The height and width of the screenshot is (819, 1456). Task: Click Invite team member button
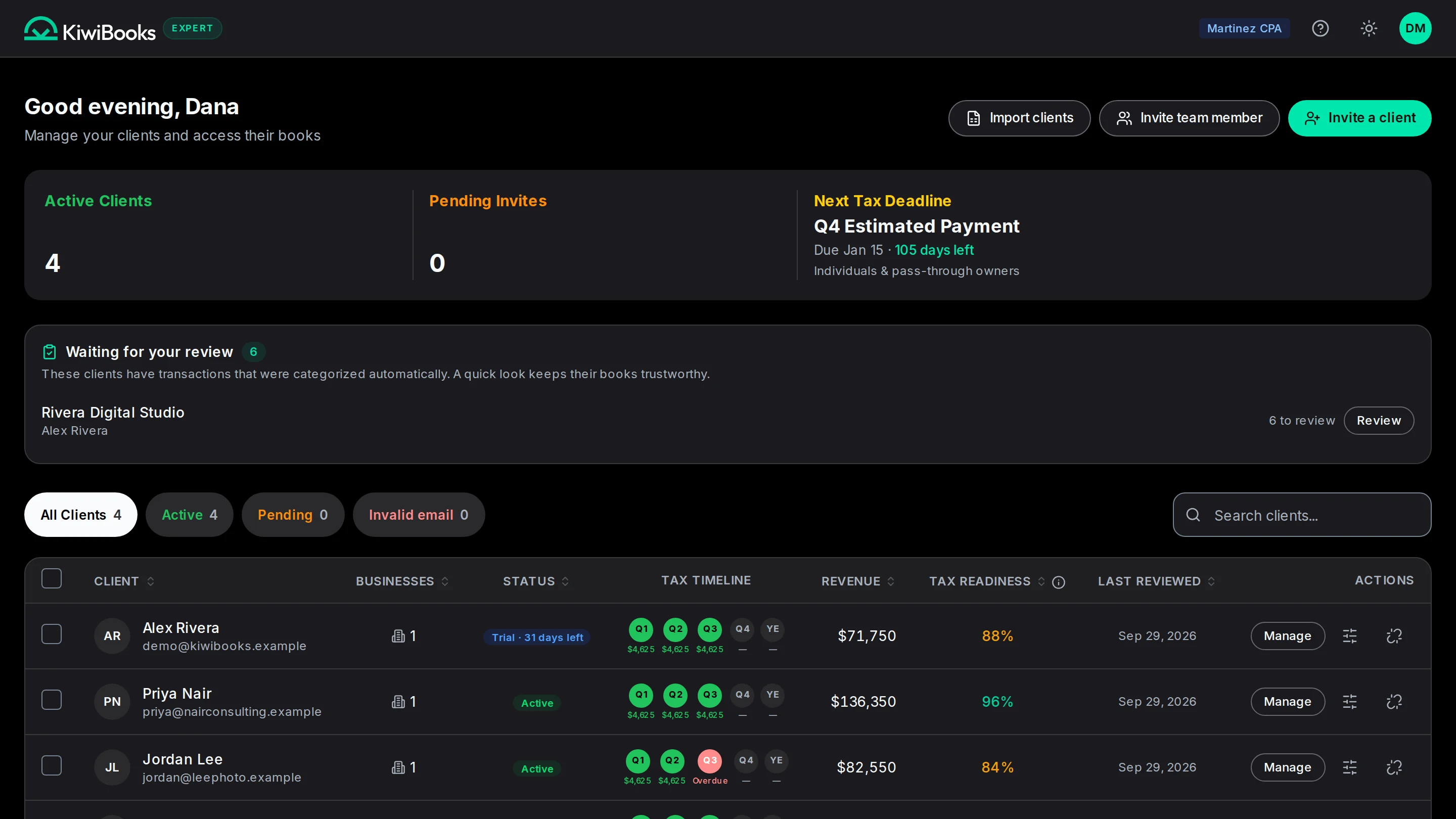(x=1189, y=118)
